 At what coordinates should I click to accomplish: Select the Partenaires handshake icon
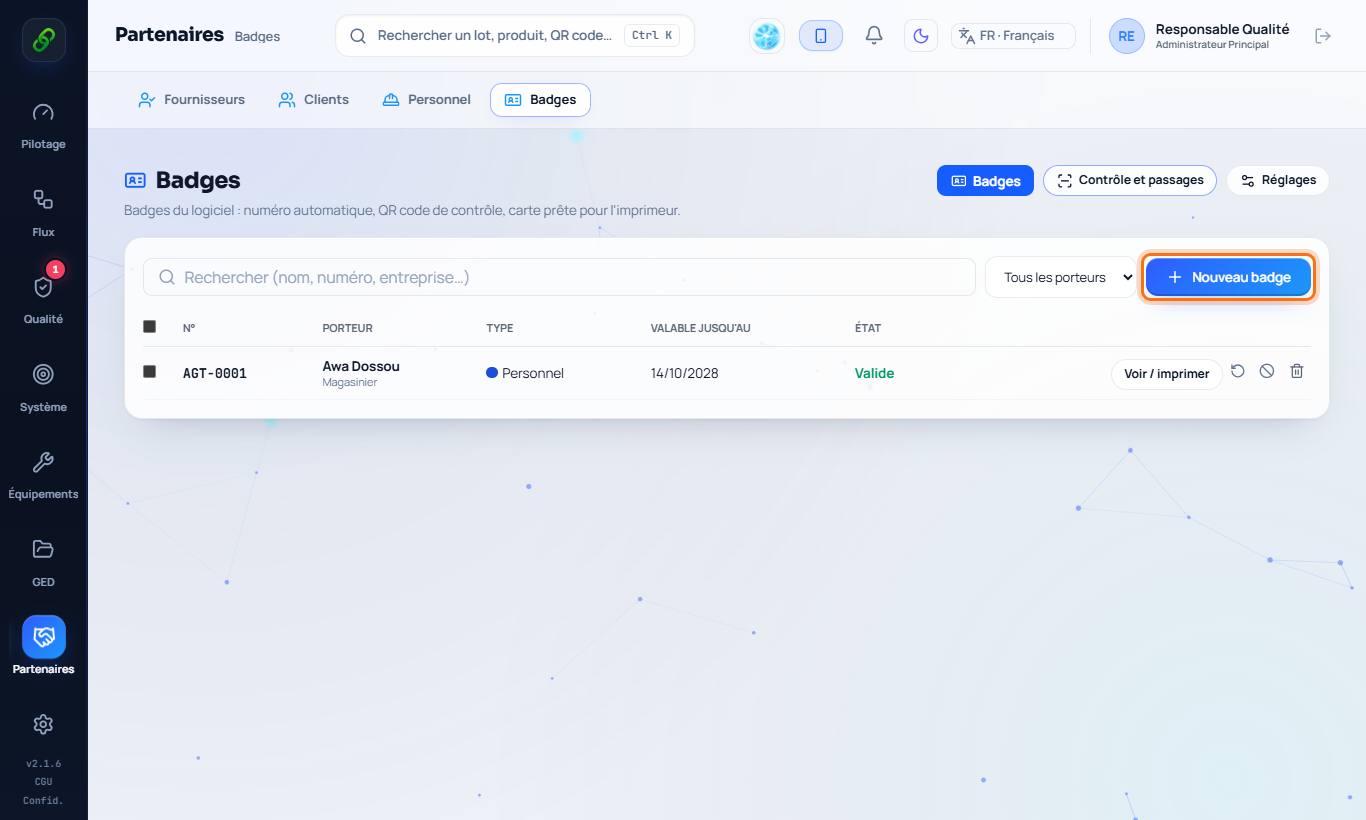[x=44, y=636]
